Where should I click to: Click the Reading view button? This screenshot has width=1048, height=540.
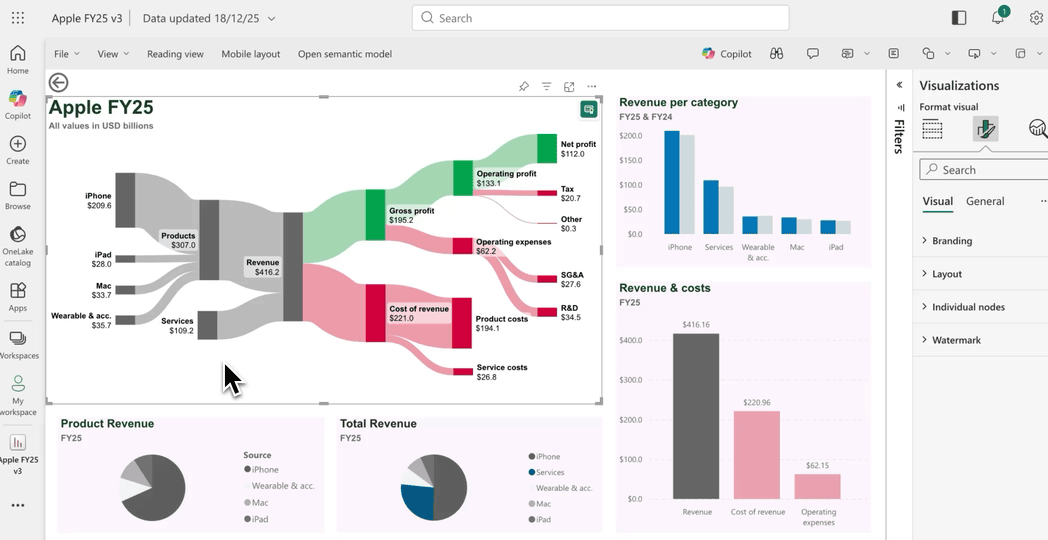[175, 54]
